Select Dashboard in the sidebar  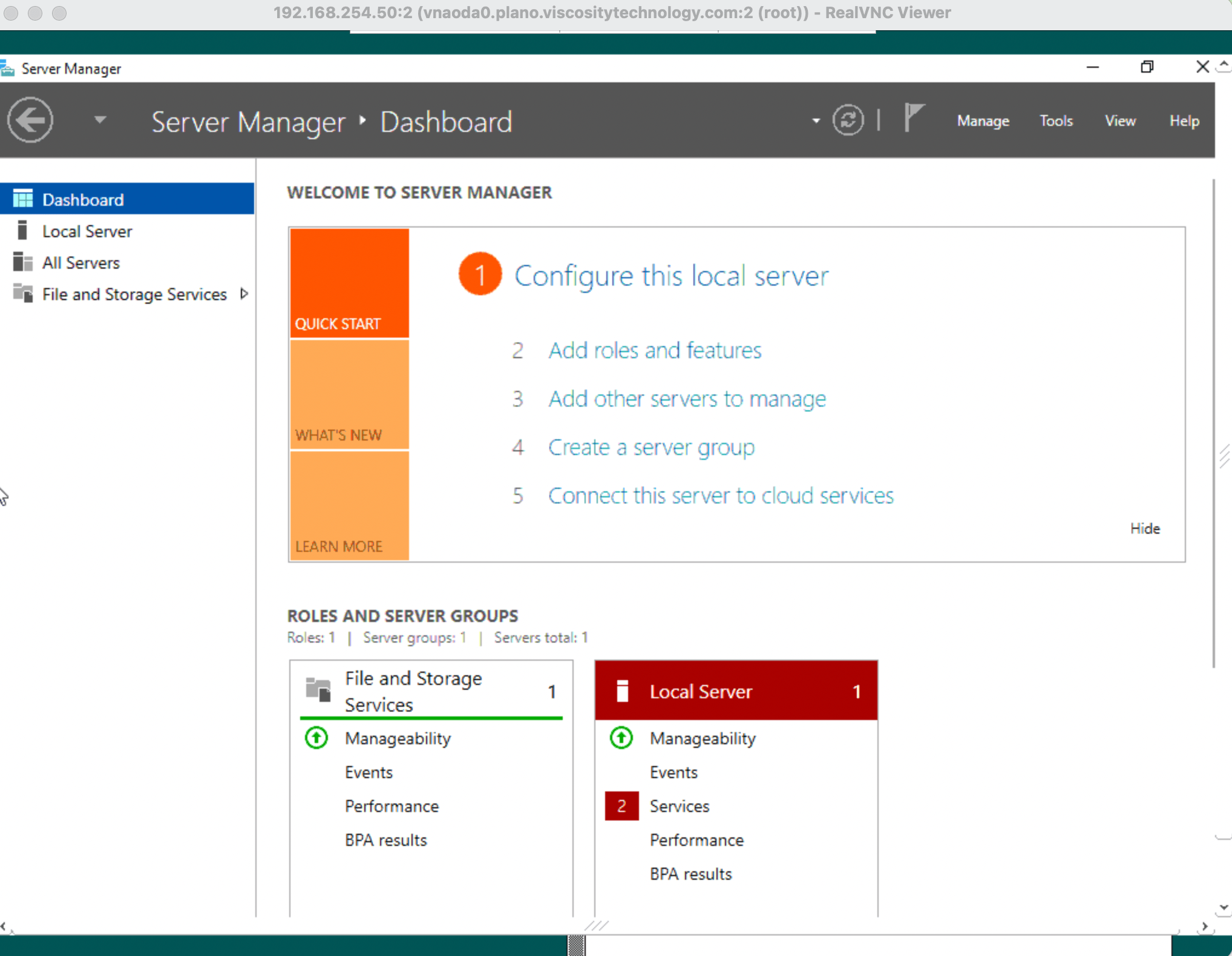127,199
